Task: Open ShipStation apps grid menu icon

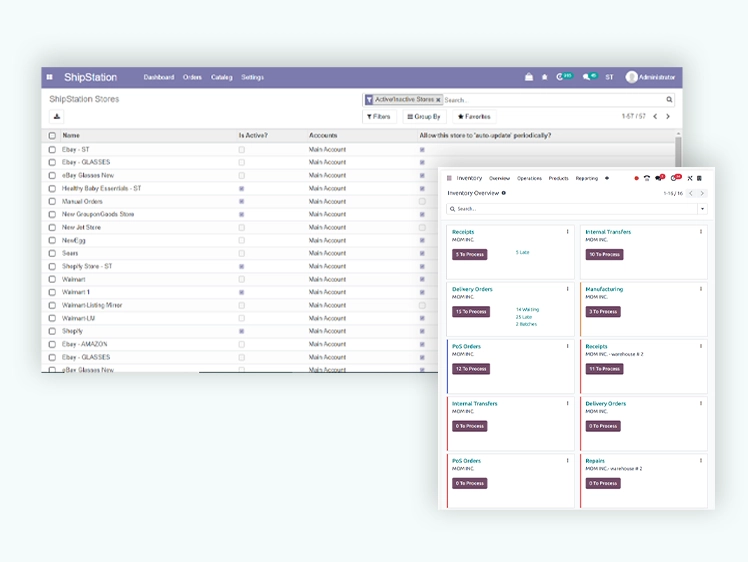Action: click(x=50, y=77)
